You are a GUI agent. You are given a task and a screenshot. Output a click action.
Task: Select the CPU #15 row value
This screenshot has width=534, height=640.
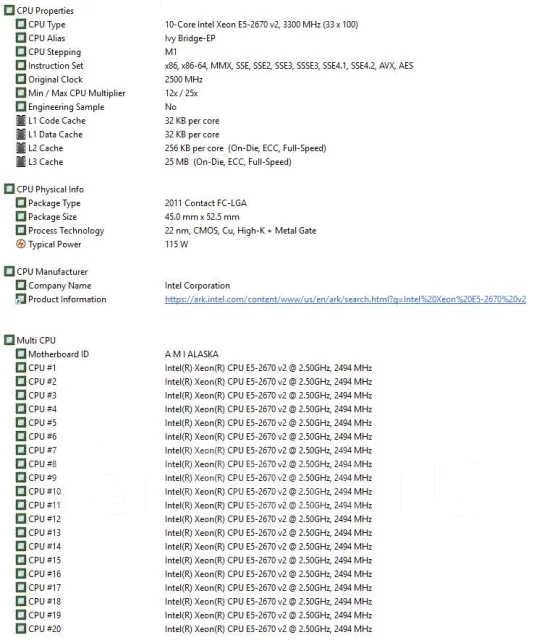268,560
